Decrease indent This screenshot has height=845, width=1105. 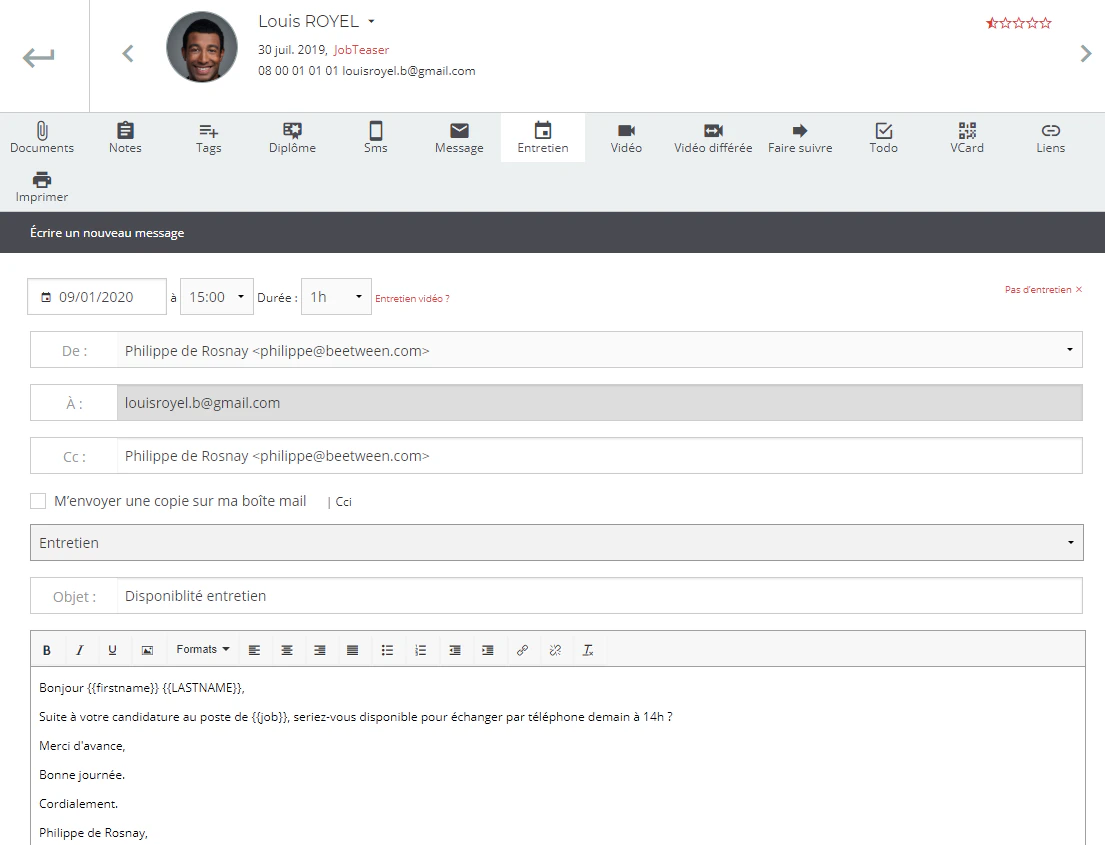(455, 650)
